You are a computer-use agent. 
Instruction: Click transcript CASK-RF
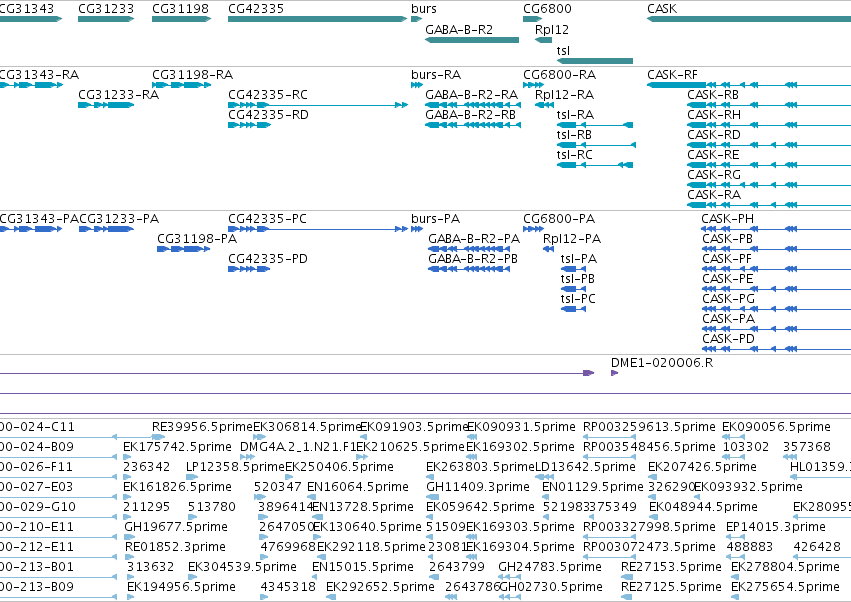coord(749,85)
